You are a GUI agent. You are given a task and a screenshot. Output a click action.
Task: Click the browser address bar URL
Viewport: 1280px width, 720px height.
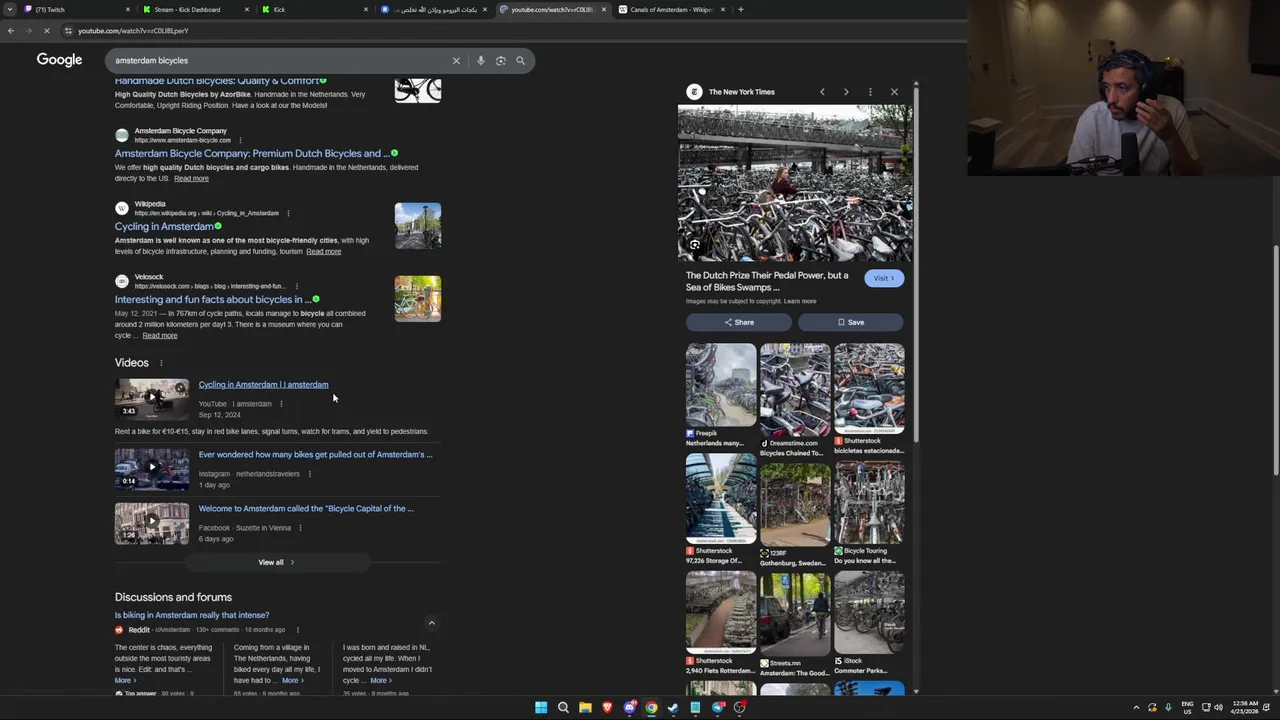click(133, 31)
